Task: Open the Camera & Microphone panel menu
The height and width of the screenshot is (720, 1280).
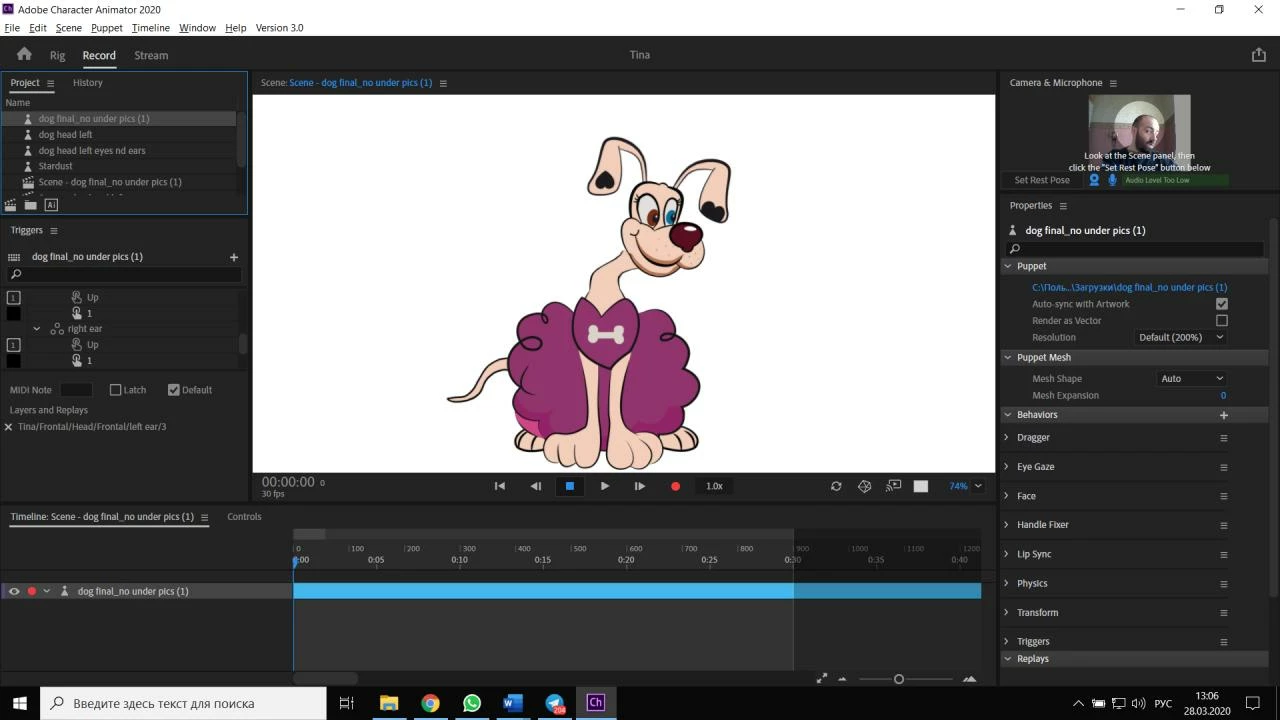Action: pos(1113,83)
